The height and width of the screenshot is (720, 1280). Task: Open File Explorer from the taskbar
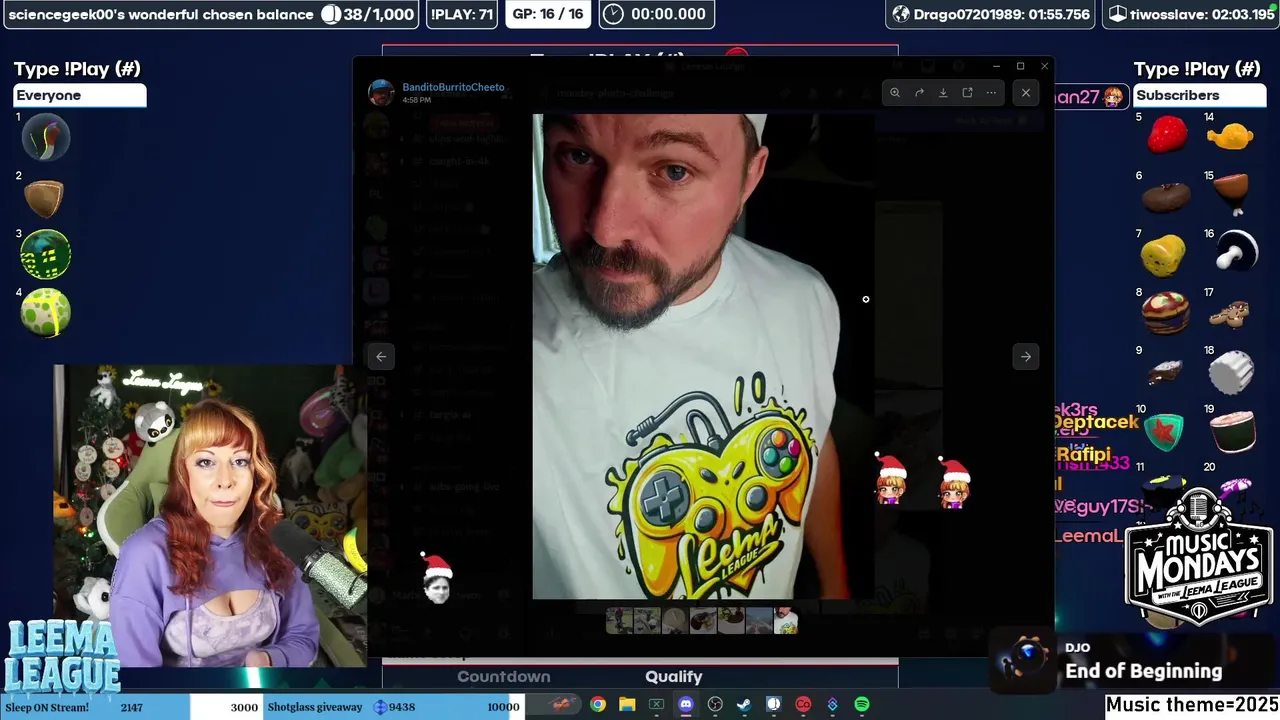click(627, 705)
